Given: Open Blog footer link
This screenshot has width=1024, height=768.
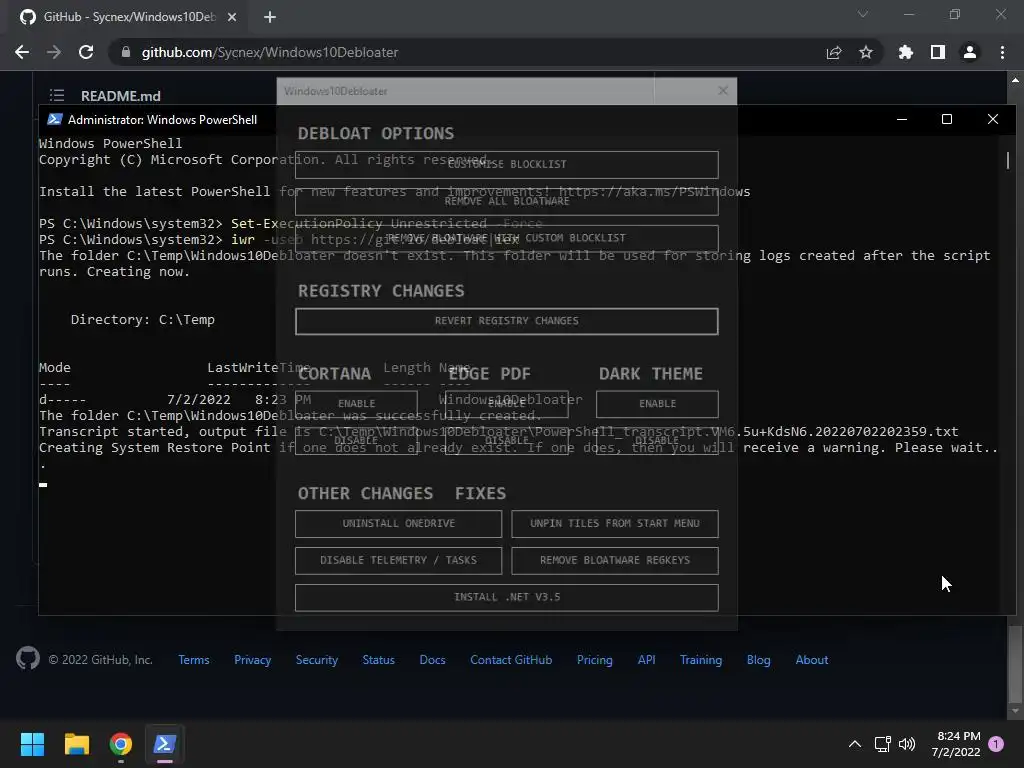Looking at the screenshot, I should [759, 660].
